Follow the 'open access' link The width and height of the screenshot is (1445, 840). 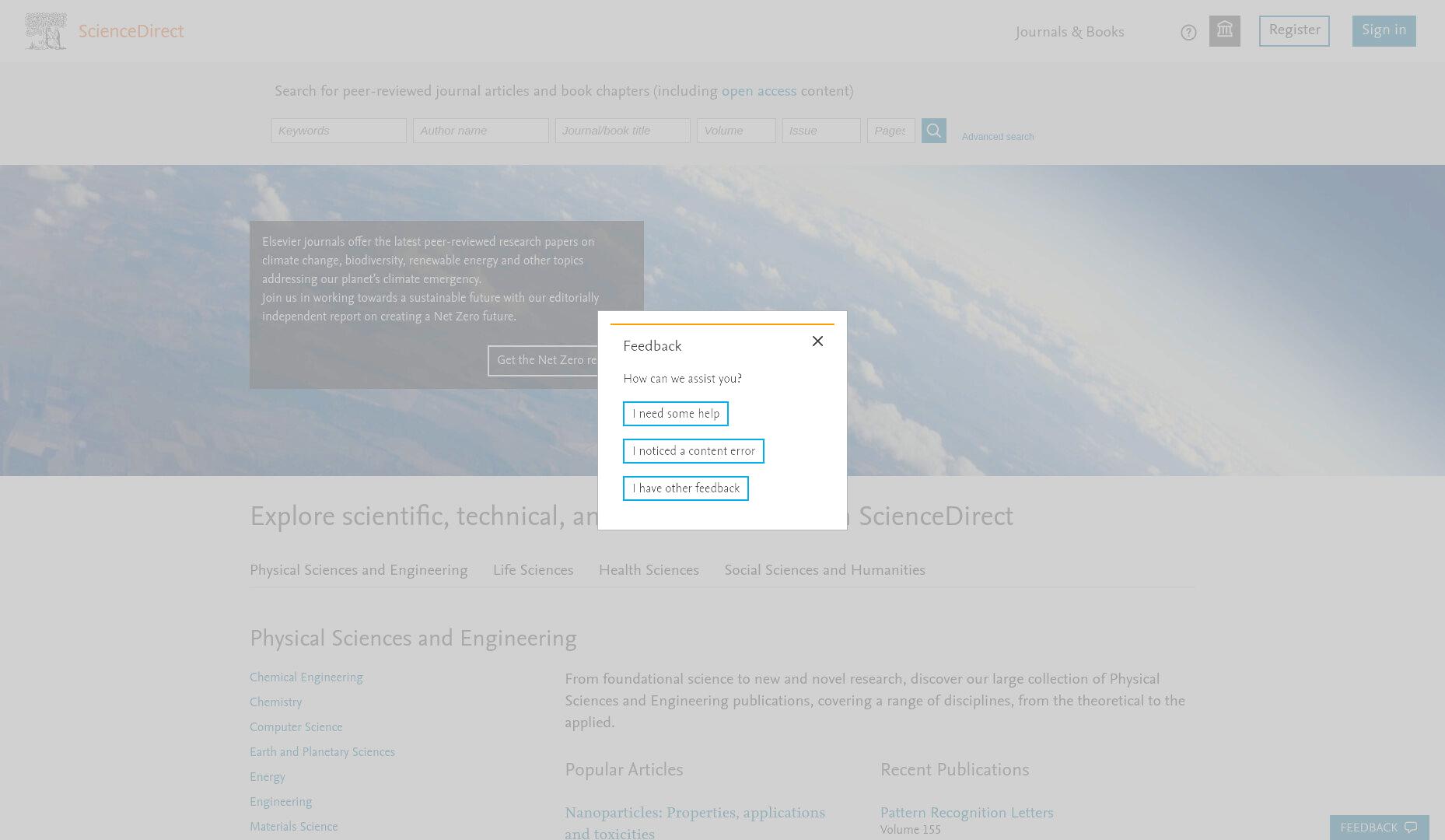click(x=759, y=92)
